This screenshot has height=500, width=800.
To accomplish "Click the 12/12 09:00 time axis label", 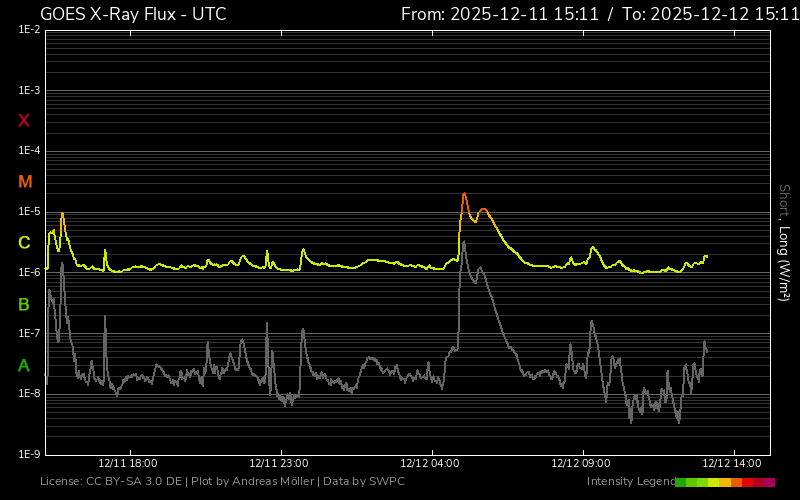I will pyautogui.click(x=581, y=463).
